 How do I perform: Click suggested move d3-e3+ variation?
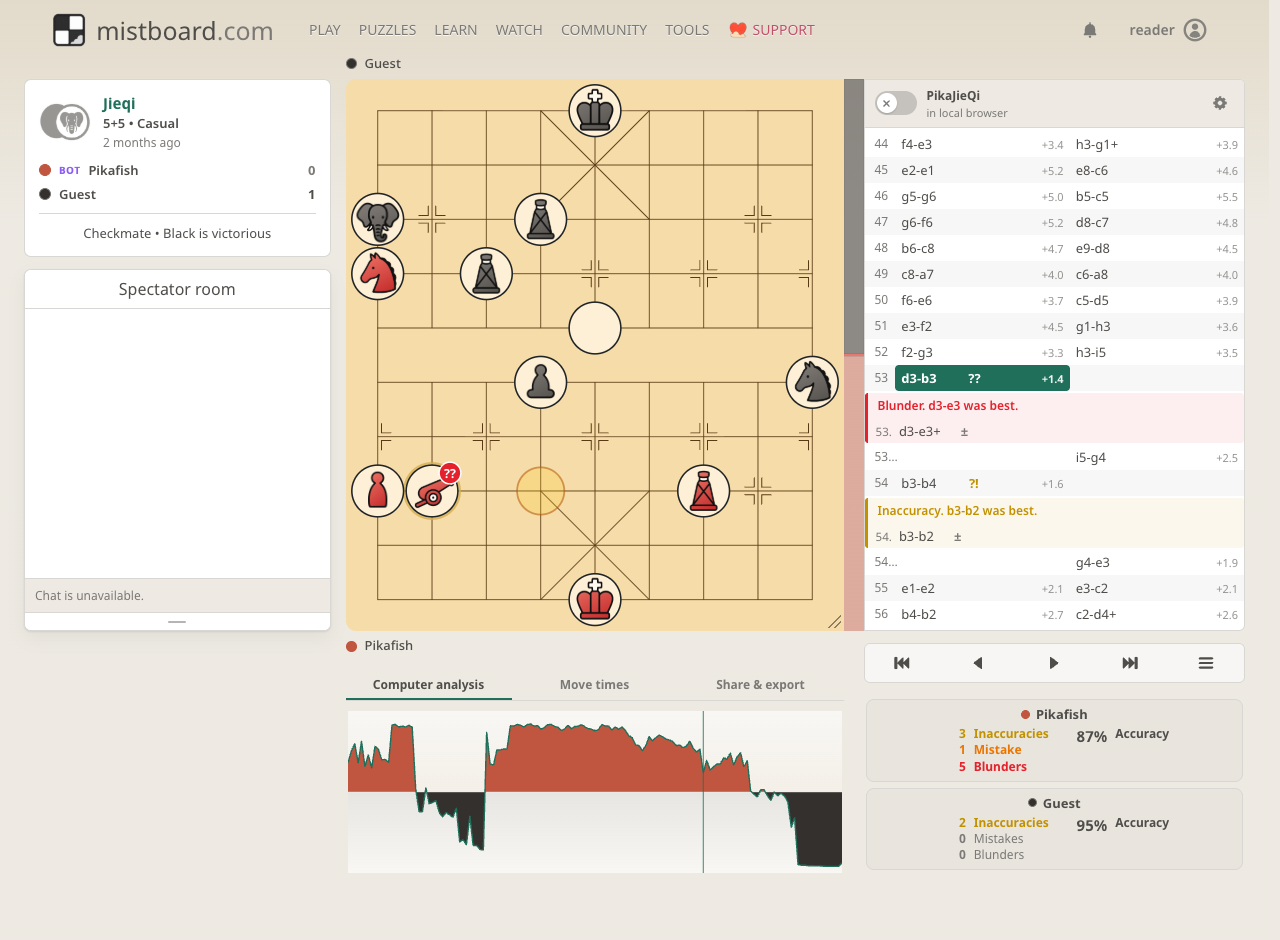pos(920,432)
